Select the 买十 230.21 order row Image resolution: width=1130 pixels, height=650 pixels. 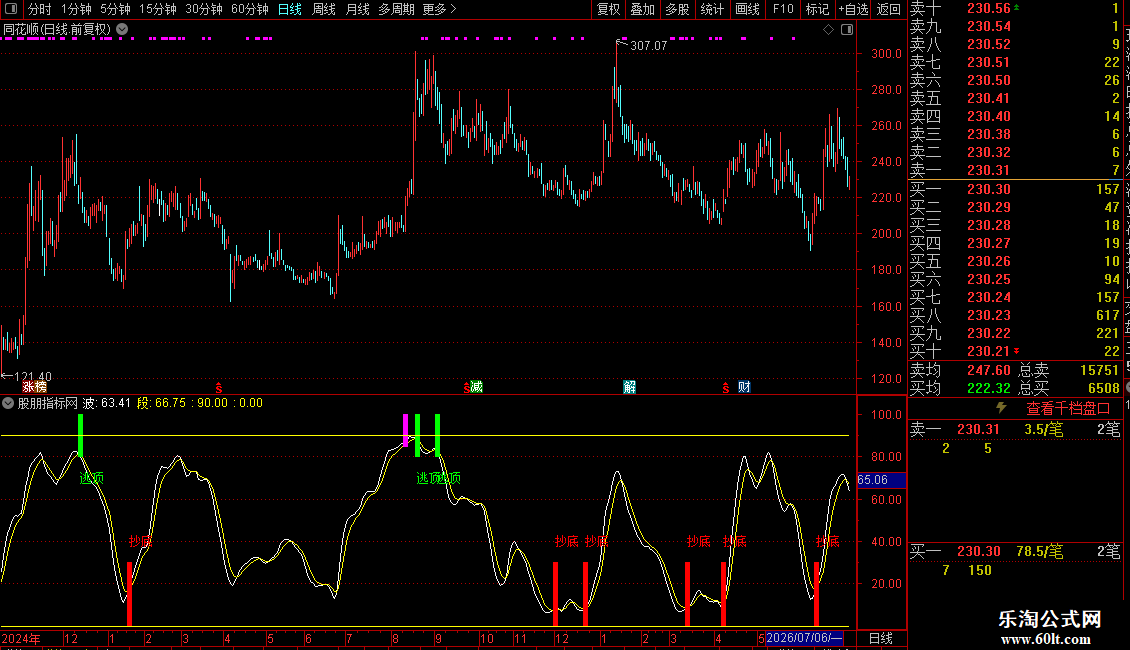(1015, 351)
